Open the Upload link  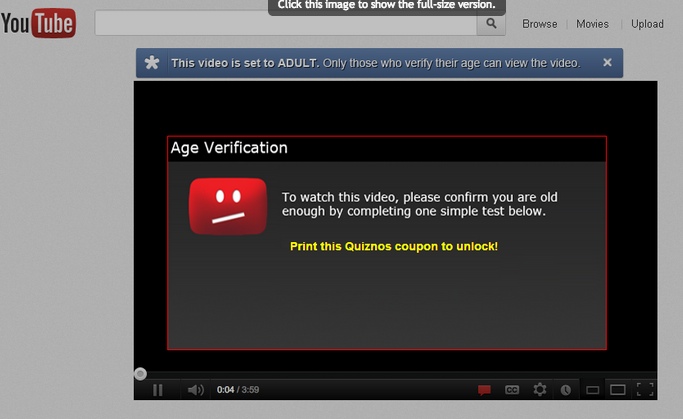pyautogui.click(x=647, y=24)
